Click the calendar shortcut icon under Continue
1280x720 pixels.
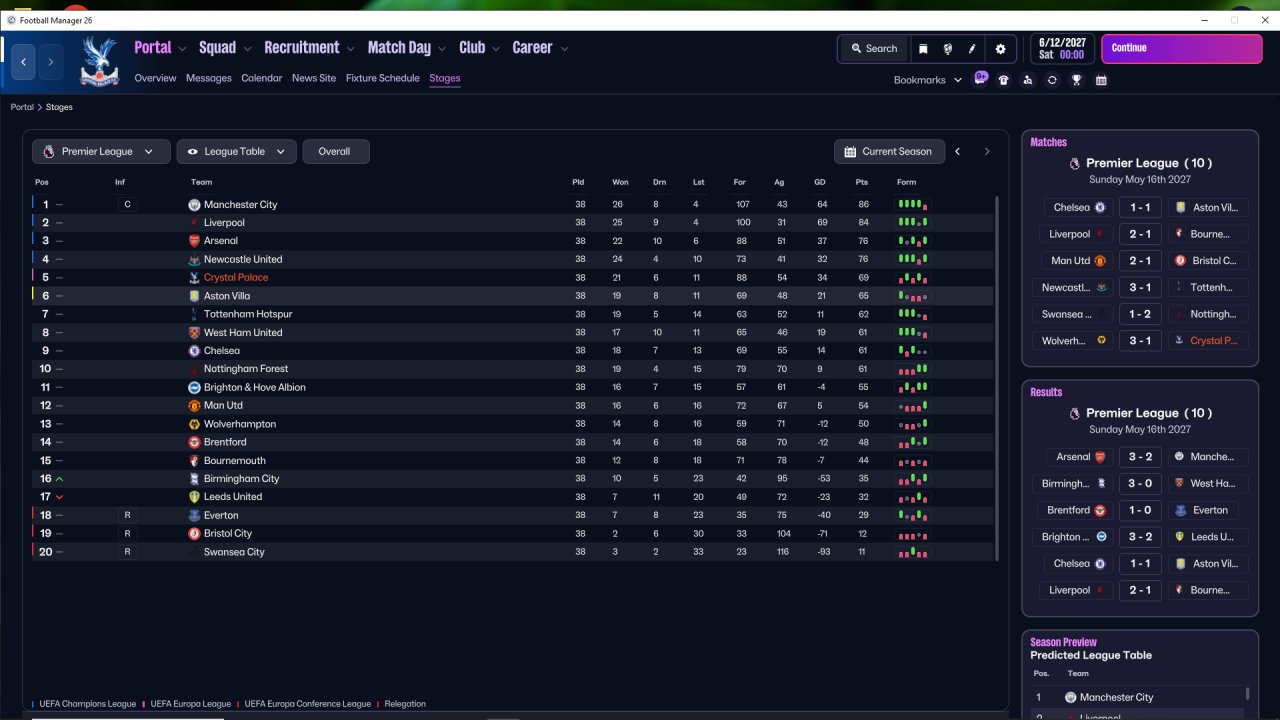[x=1101, y=80]
